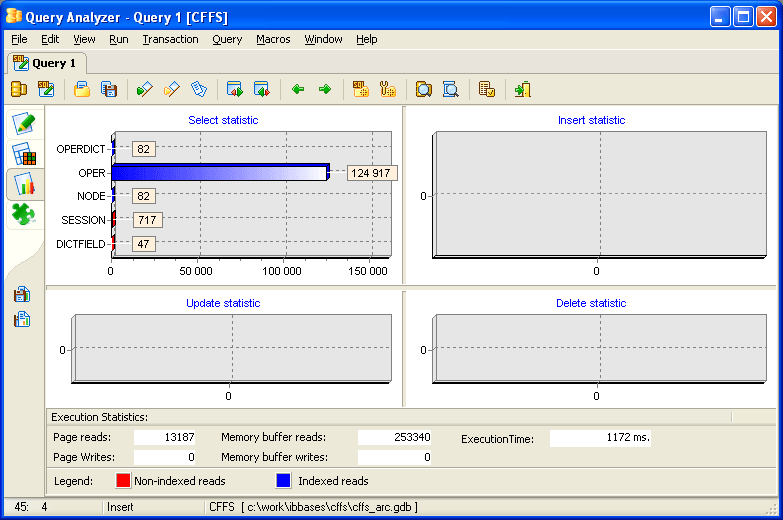The width and height of the screenshot is (783, 520).
Task: Click the green left arrow toolbar button
Action: (298, 90)
